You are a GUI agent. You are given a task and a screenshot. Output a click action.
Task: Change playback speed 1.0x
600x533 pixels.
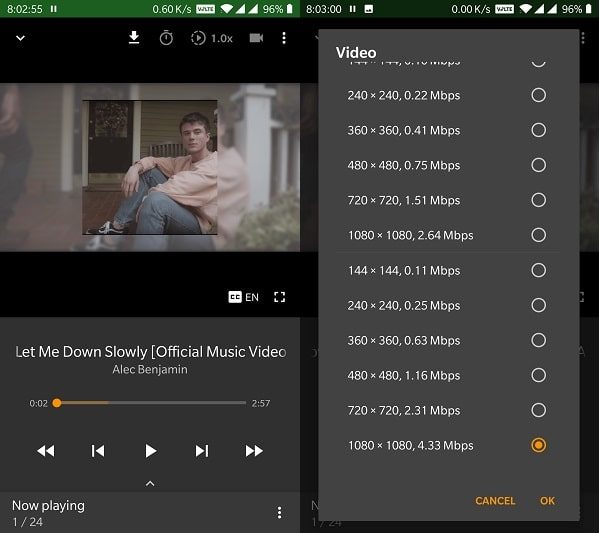tap(212, 38)
